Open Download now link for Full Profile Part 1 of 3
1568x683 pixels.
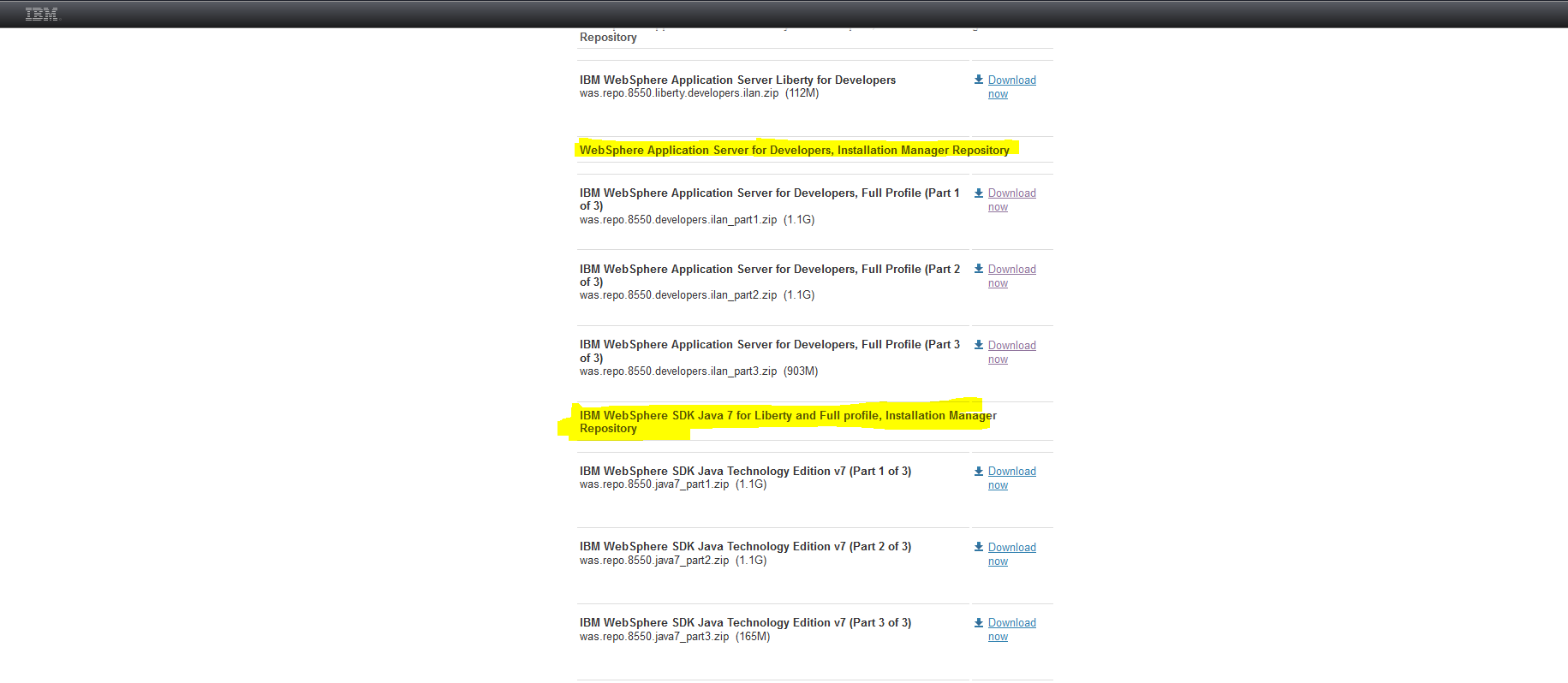1011,199
